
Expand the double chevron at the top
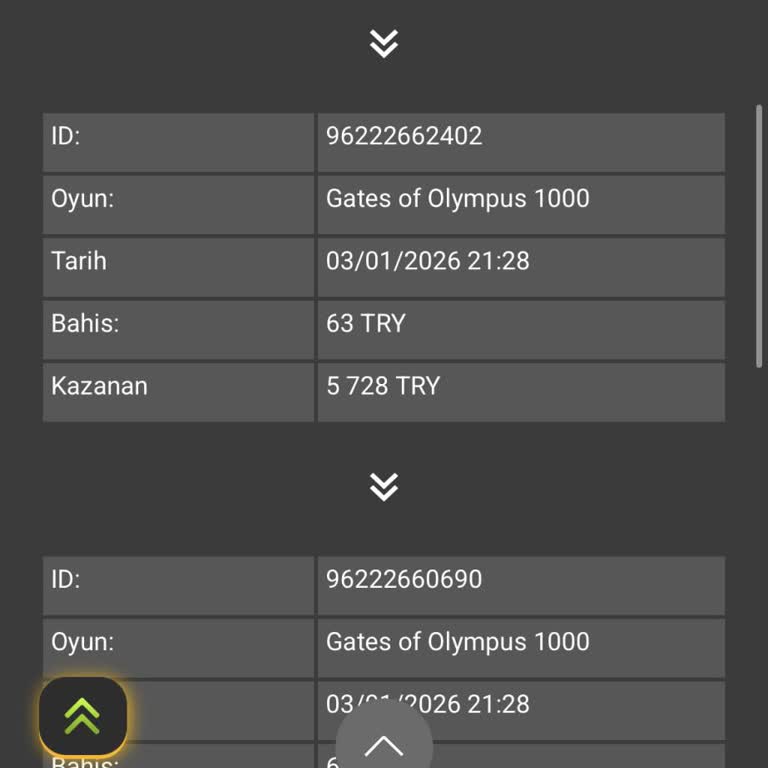pos(384,44)
